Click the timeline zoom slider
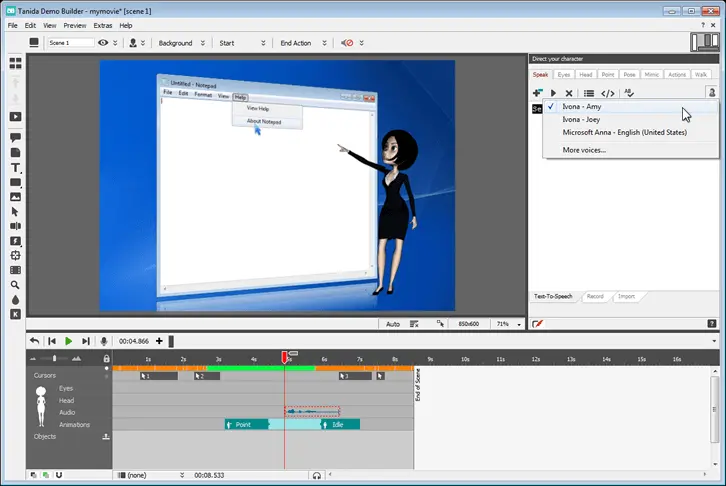This screenshot has height=486, width=726. [x=55, y=358]
